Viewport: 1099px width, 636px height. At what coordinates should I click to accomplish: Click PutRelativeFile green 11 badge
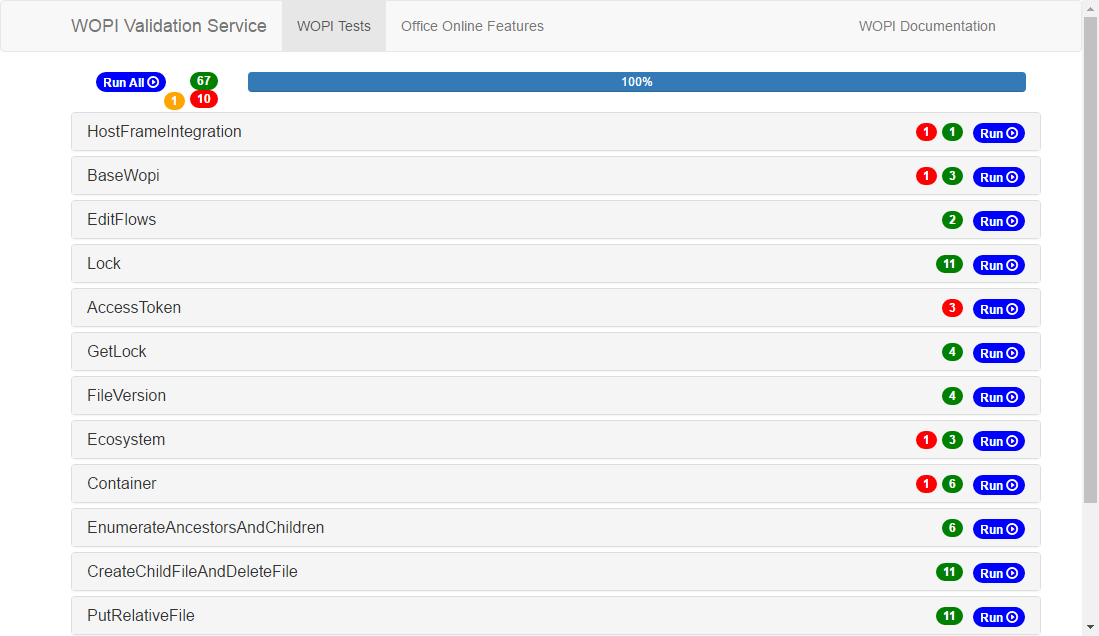[949, 616]
